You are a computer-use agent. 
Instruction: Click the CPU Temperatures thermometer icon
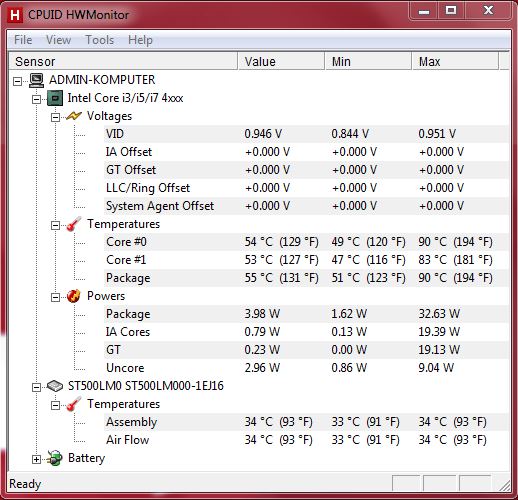tap(74, 224)
